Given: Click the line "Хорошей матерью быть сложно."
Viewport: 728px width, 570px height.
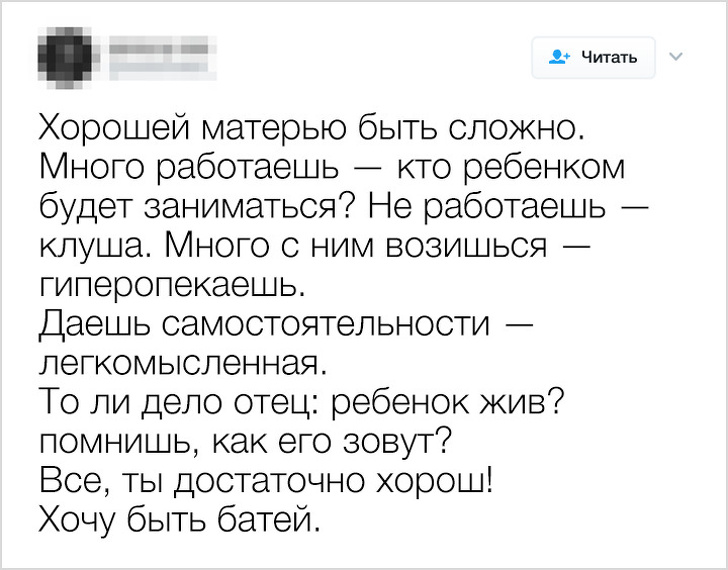Looking at the screenshot, I should tap(309, 129).
